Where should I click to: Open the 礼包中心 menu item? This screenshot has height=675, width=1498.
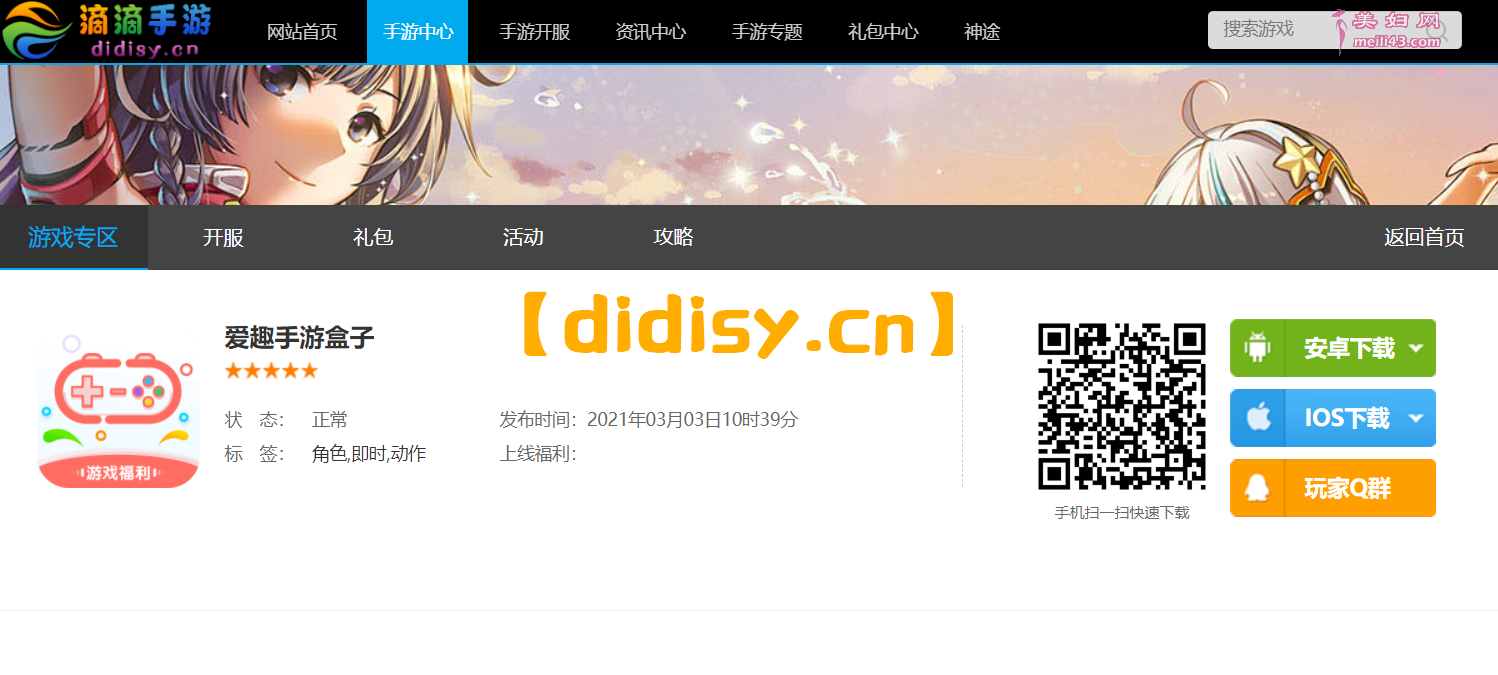[x=883, y=32]
